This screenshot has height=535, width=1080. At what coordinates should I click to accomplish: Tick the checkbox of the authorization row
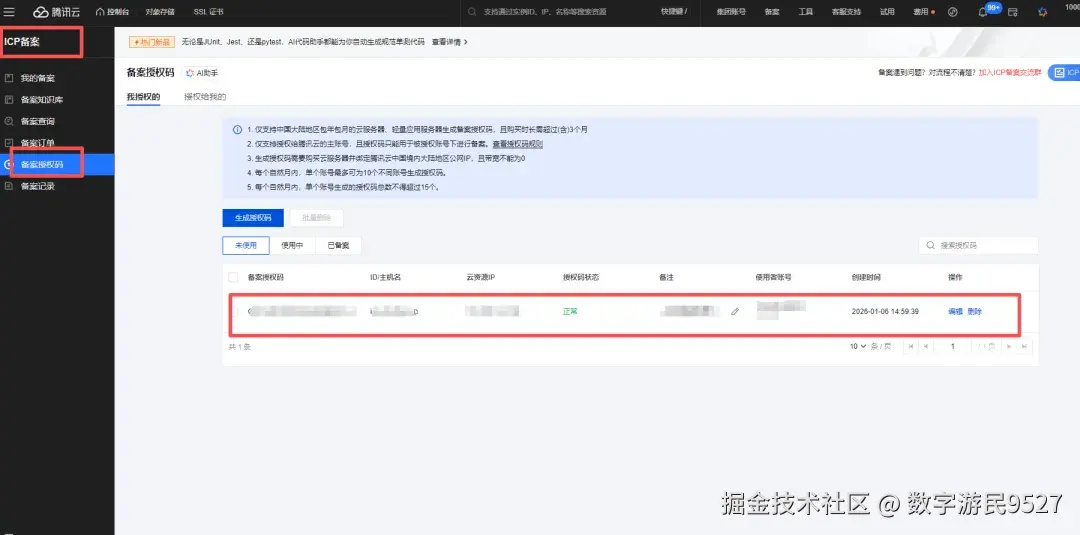click(233, 312)
